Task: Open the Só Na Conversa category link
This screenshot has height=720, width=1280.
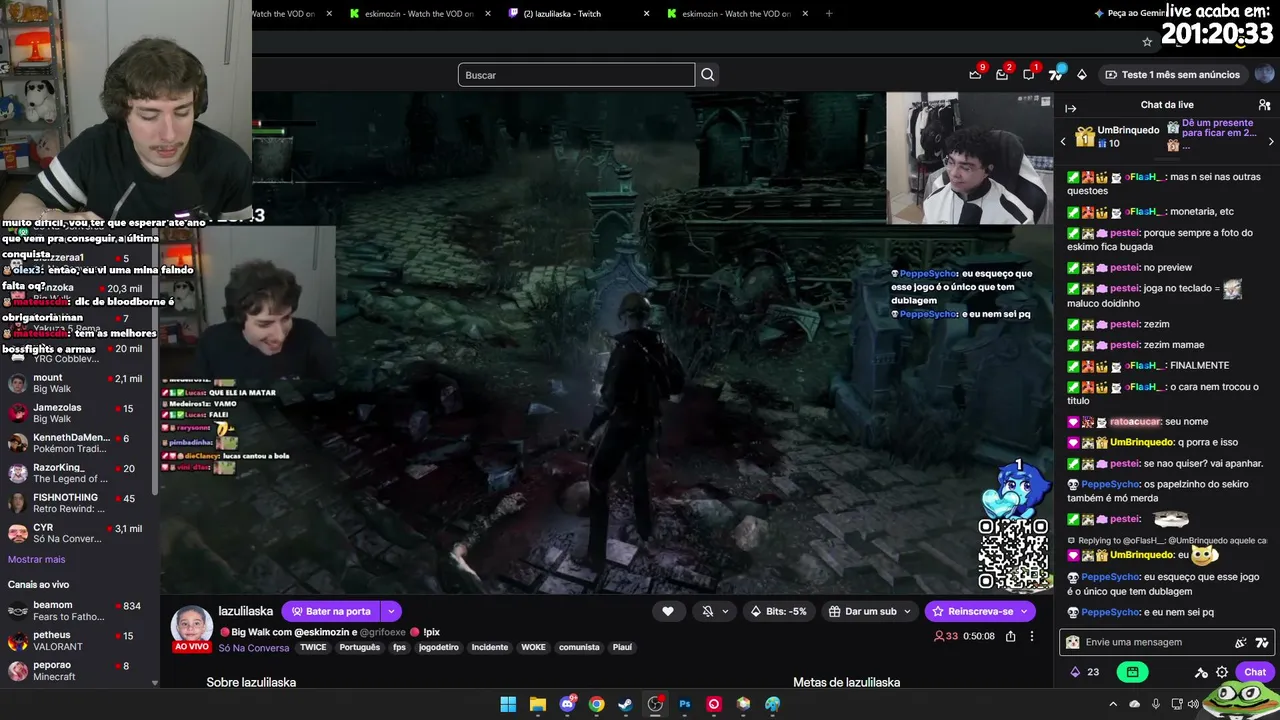Action: pos(254,648)
